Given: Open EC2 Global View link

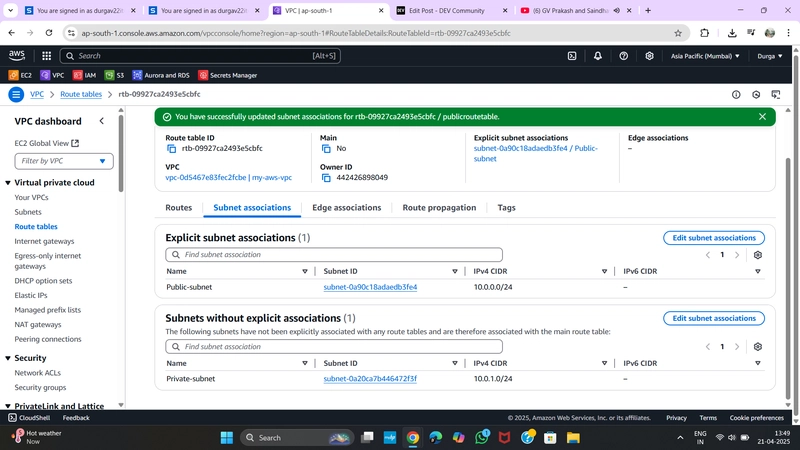Looking at the screenshot, I should [x=46, y=143].
